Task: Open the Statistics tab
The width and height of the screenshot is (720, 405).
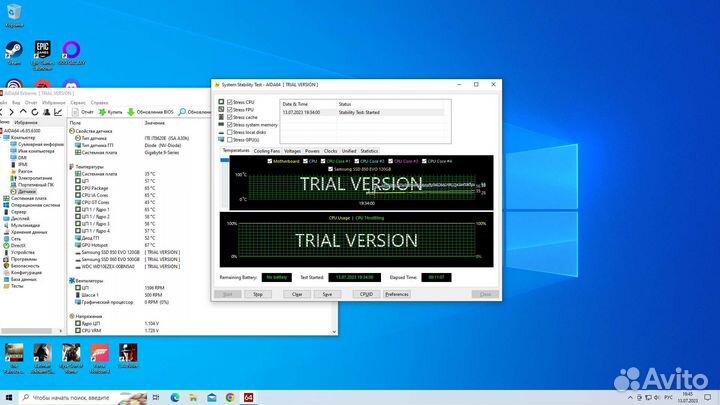Action: [x=369, y=150]
